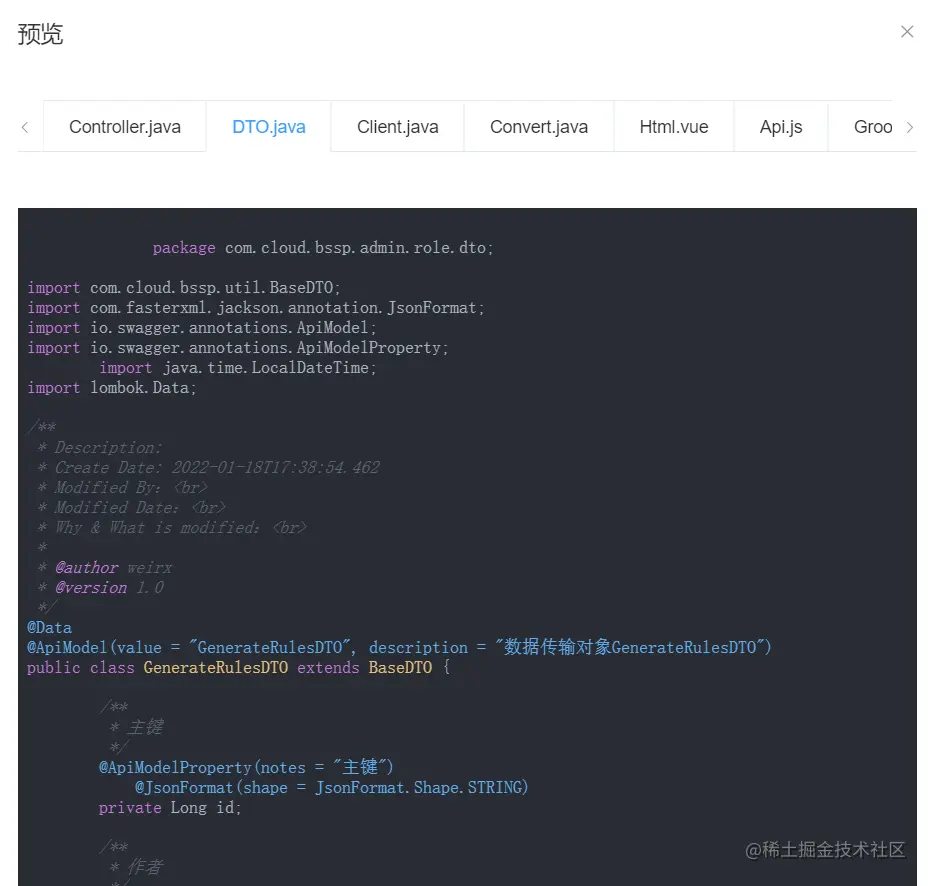Click the public class GenerateRulesDTO declaration
The height and width of the screenshot is (886, 932).
238,667
